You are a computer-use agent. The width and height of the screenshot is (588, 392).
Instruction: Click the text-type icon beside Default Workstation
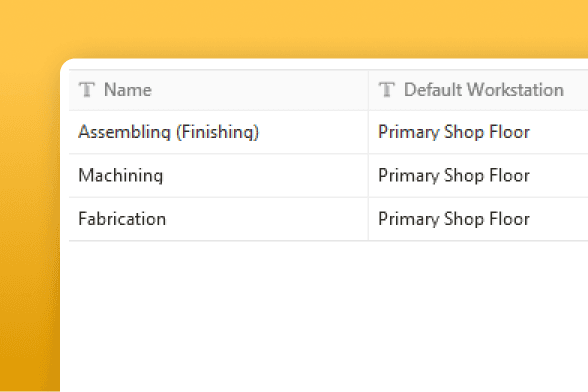coord(387,90)
